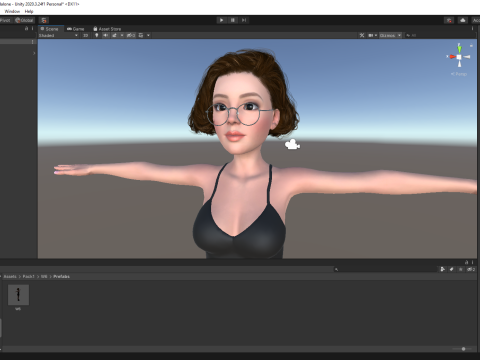Image resolution: width=480 pixels, height=360 pixels.
Task: Go to Assets in breadcrumb
Action: [x=10, y=277]
